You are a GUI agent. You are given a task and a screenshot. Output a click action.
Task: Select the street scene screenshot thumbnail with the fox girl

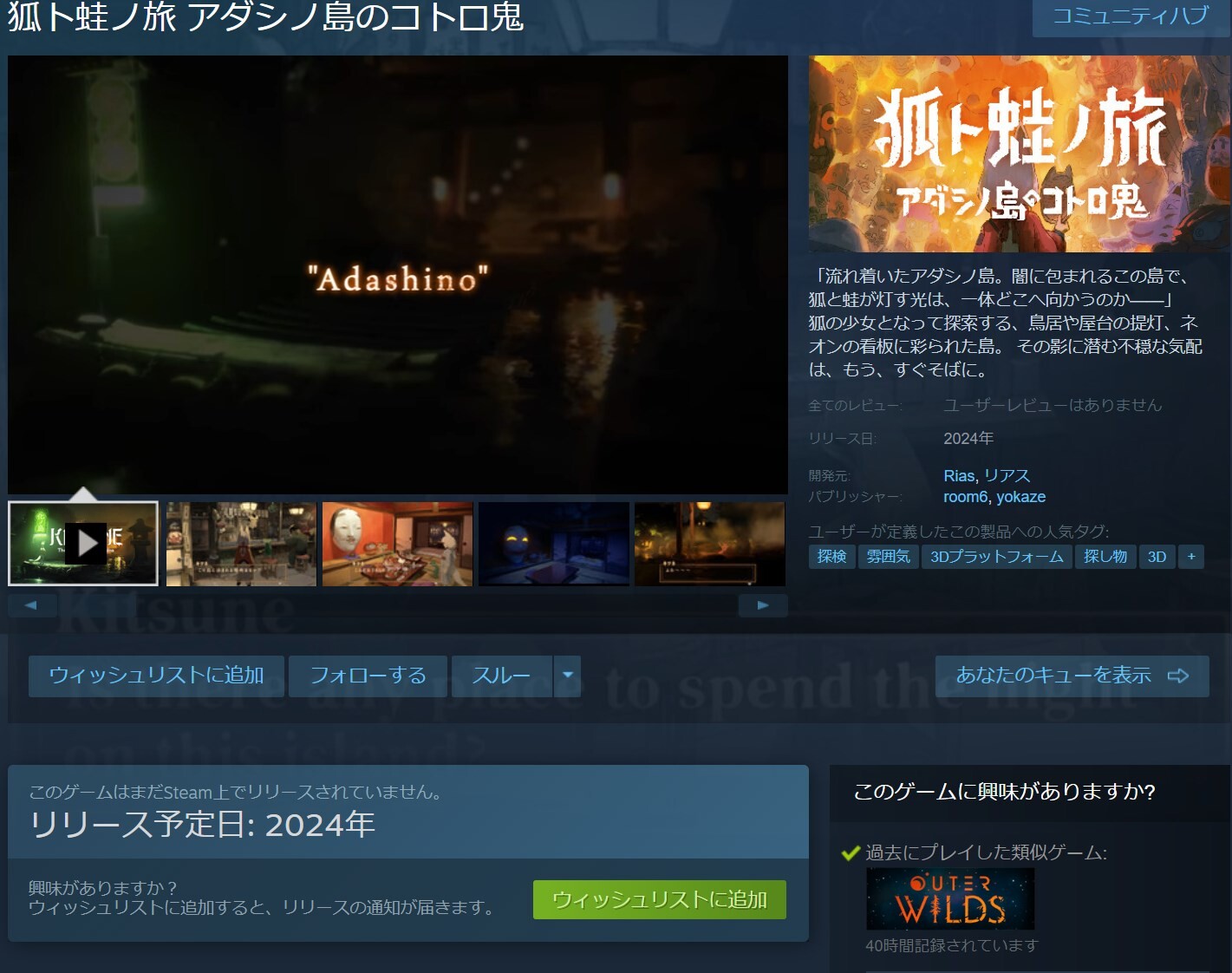(x=241, y=544)
